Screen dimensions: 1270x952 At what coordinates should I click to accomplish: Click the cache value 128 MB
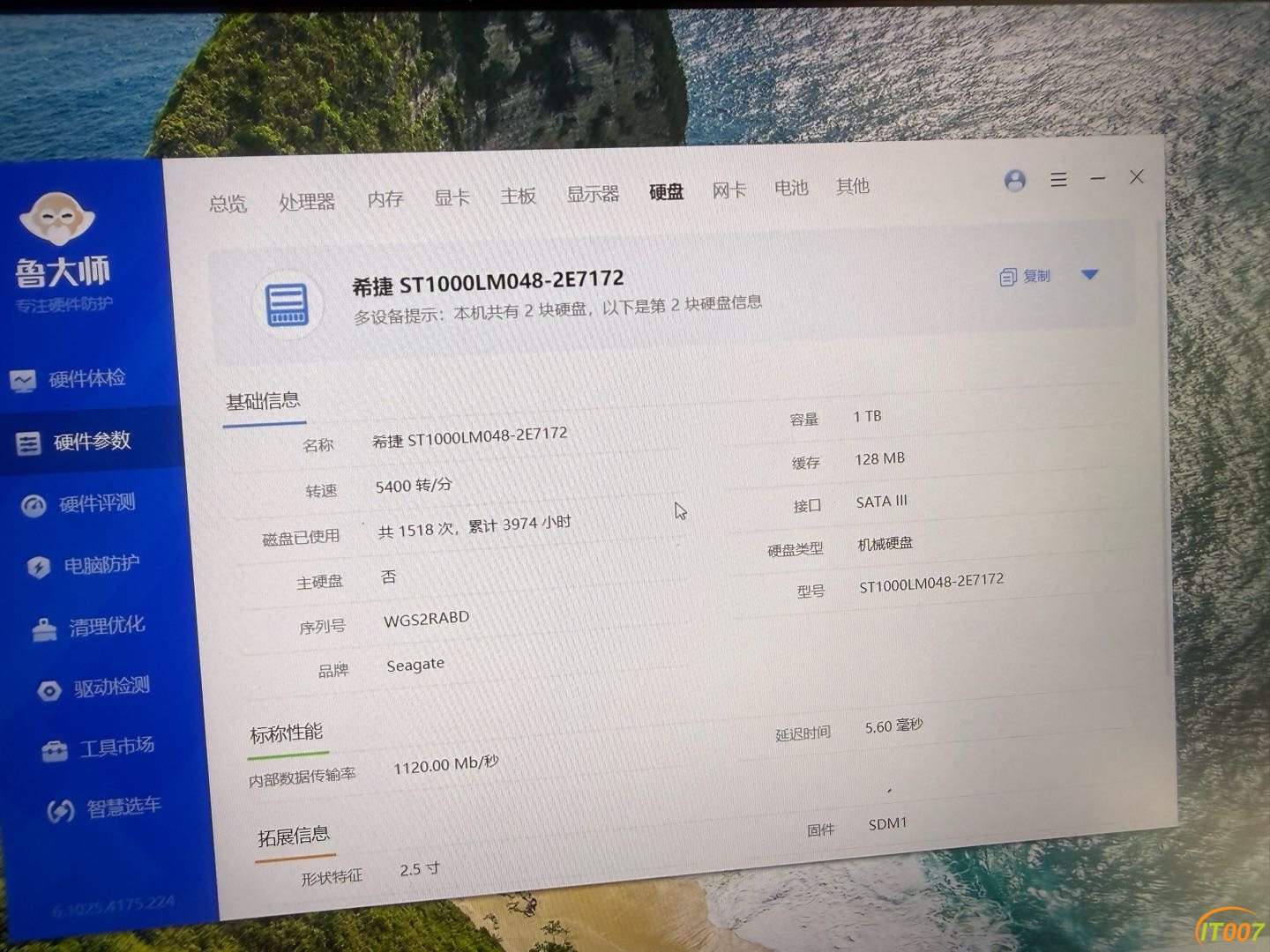click(879, 459)
